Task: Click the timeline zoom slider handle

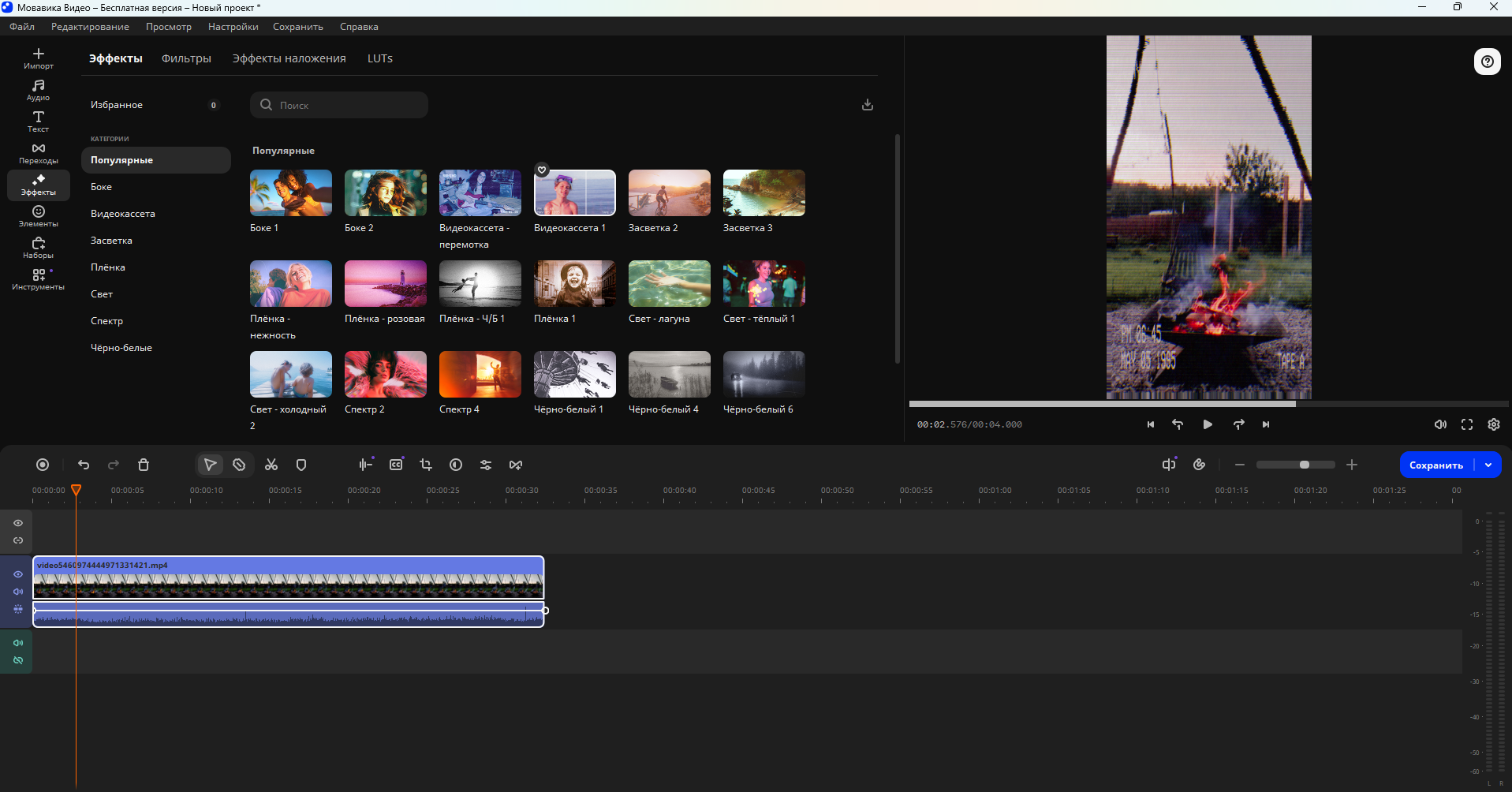Action: click(1305, 465)
